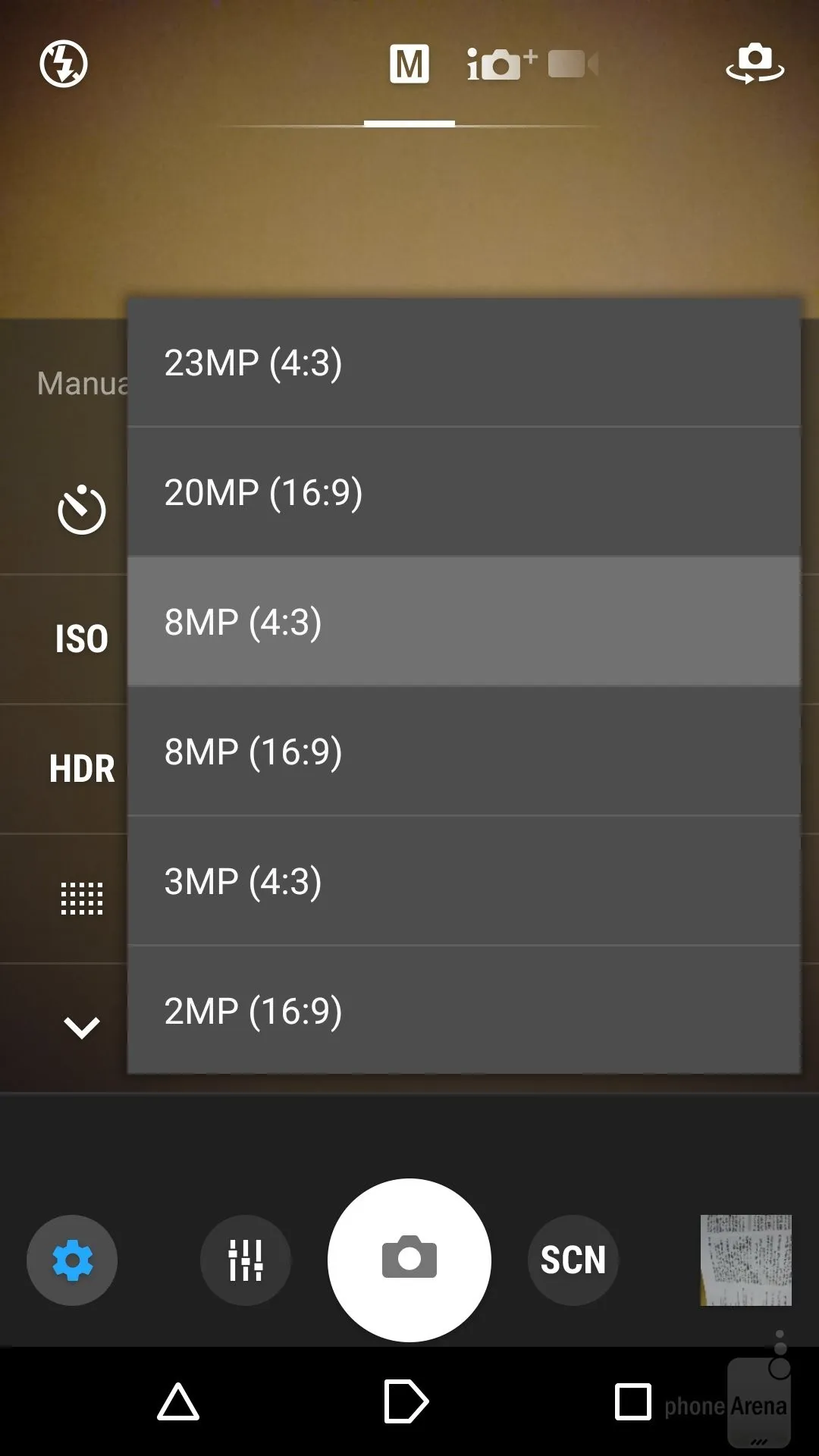Pick the 8MP (16:9) option
Viewport: 819px width, 1456px height.
463,752
